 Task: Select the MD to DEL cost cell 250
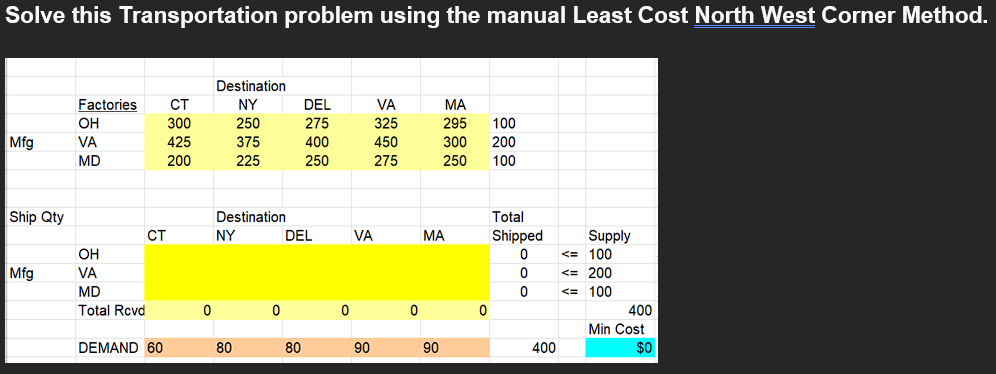(317, 161)
